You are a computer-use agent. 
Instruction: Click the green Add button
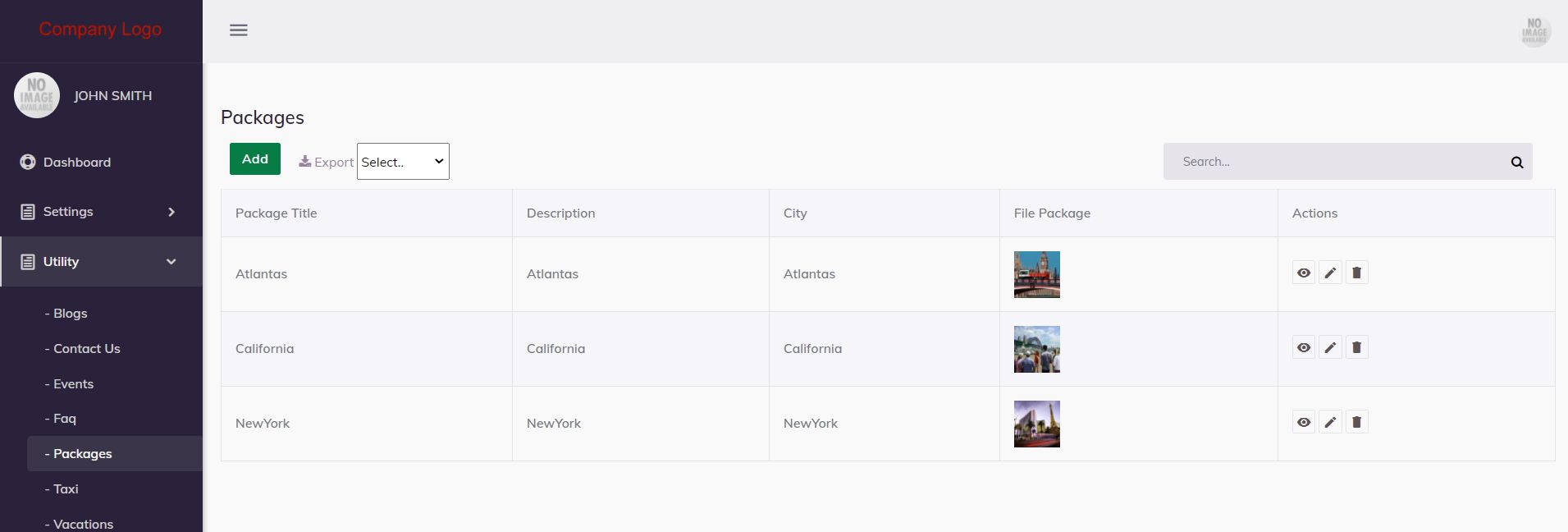point(254,159)
